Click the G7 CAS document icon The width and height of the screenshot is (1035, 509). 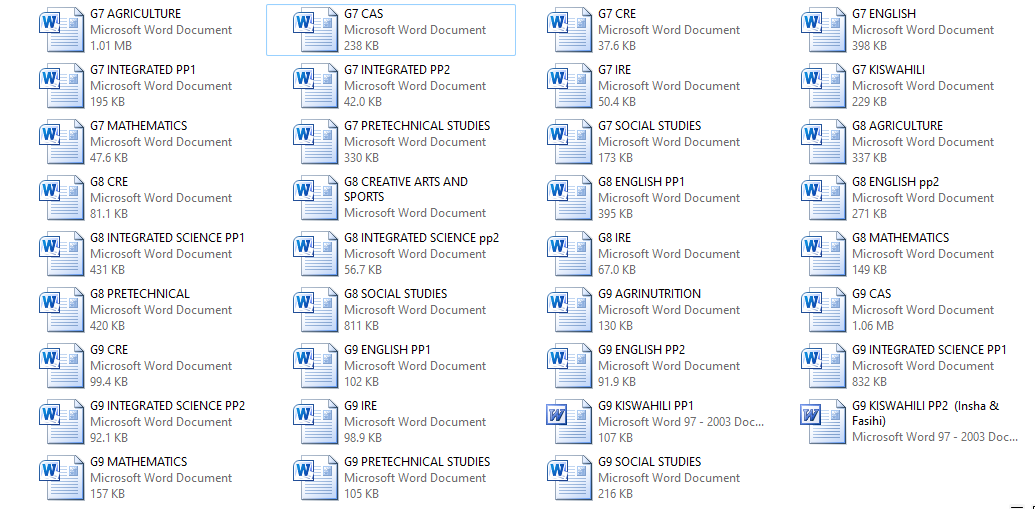point(315,30)
